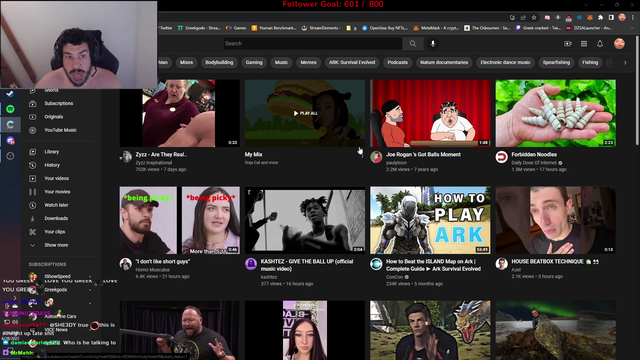
Task: Open the Spotify icon in the taskbar
Action: 10,109
